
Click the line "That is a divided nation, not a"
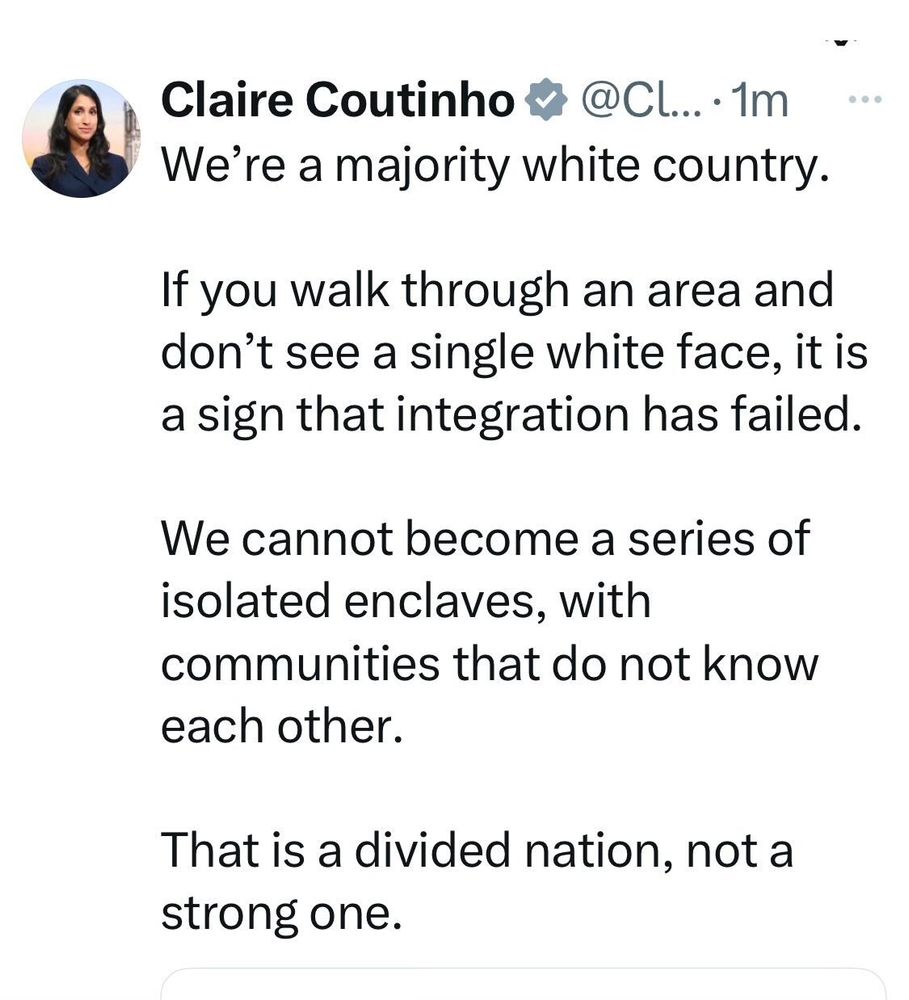click(x=477, y=851)
